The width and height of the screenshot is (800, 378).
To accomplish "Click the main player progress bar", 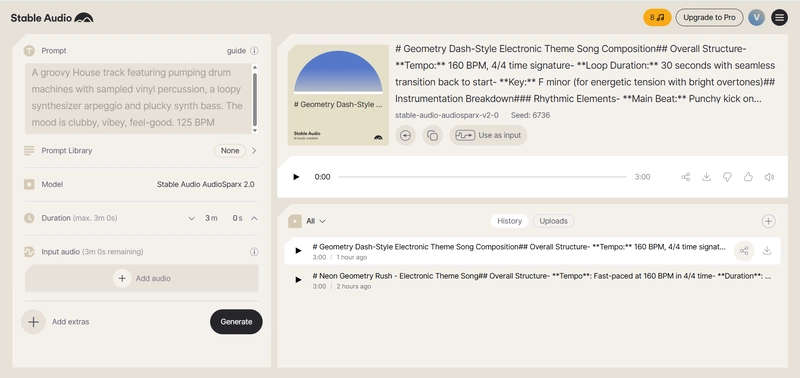I will (482, 177).
